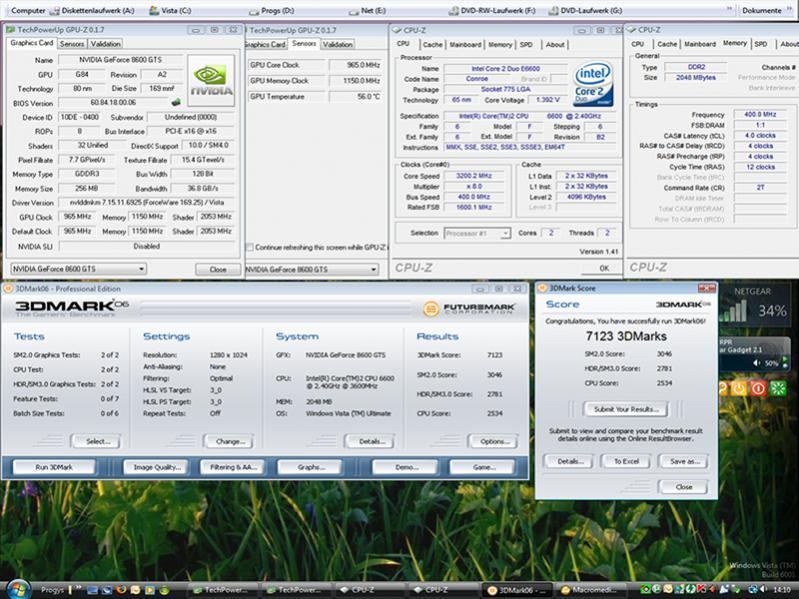Click Run 3DMark button
This screenshot has height=599, width=799.
click(54, 467)
